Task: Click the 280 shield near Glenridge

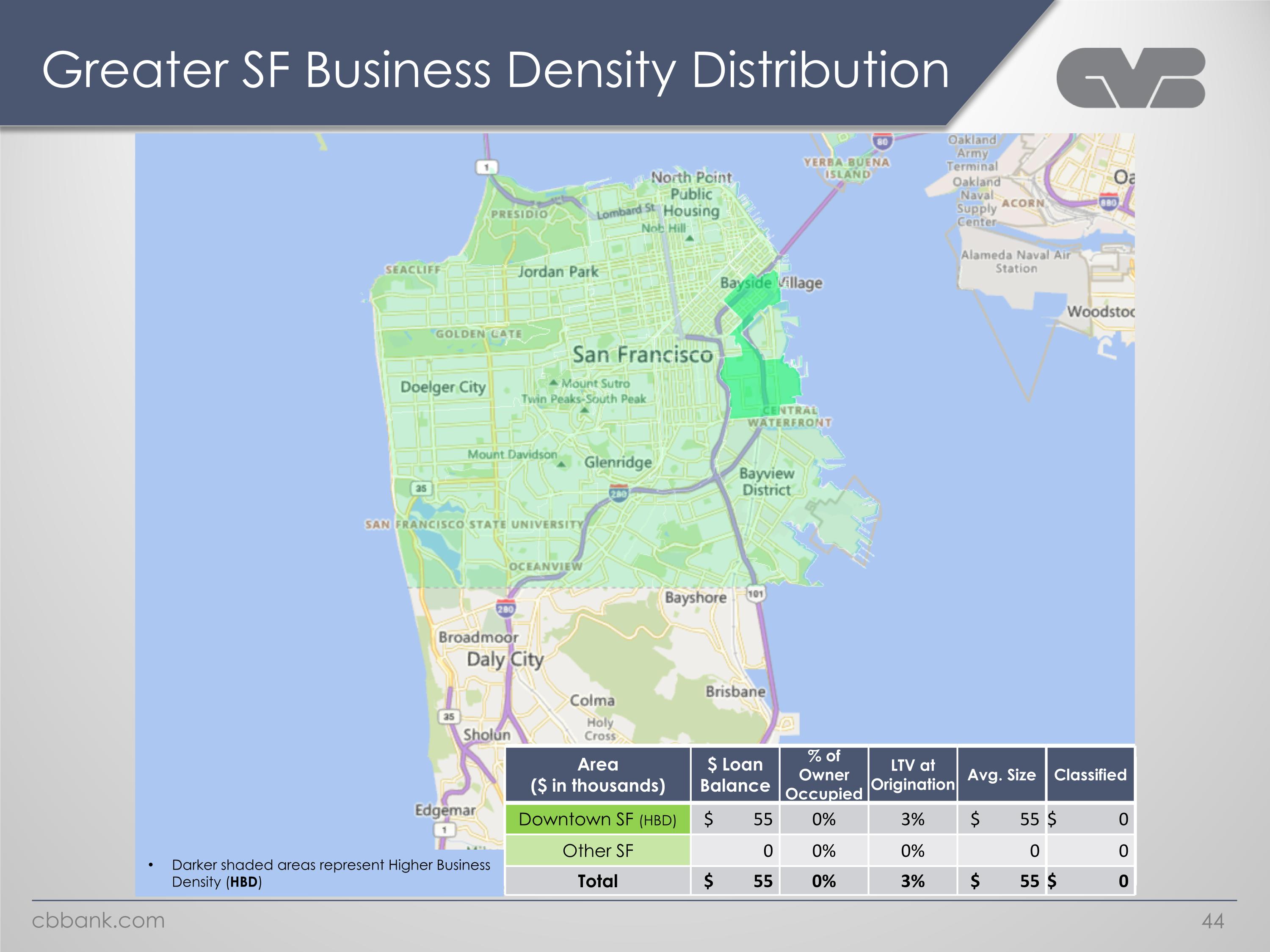Action: tap(618, 493)
